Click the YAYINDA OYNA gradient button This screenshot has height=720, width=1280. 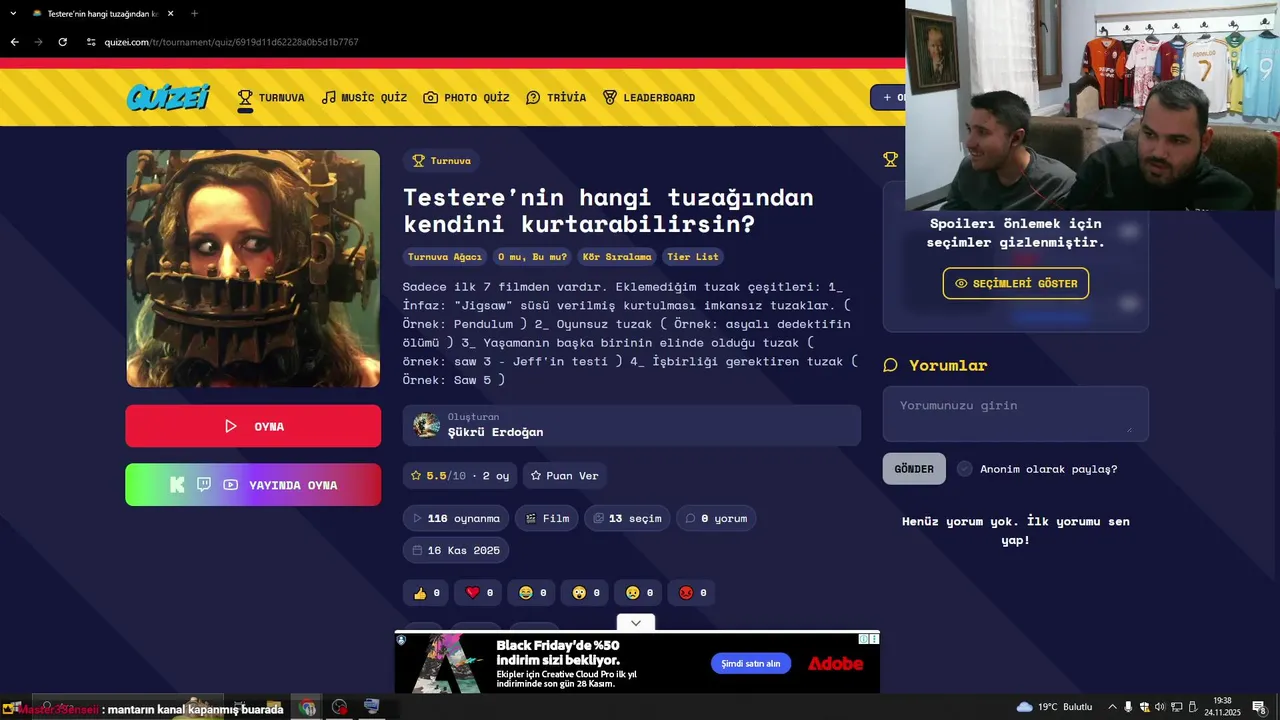click(253, 485)
